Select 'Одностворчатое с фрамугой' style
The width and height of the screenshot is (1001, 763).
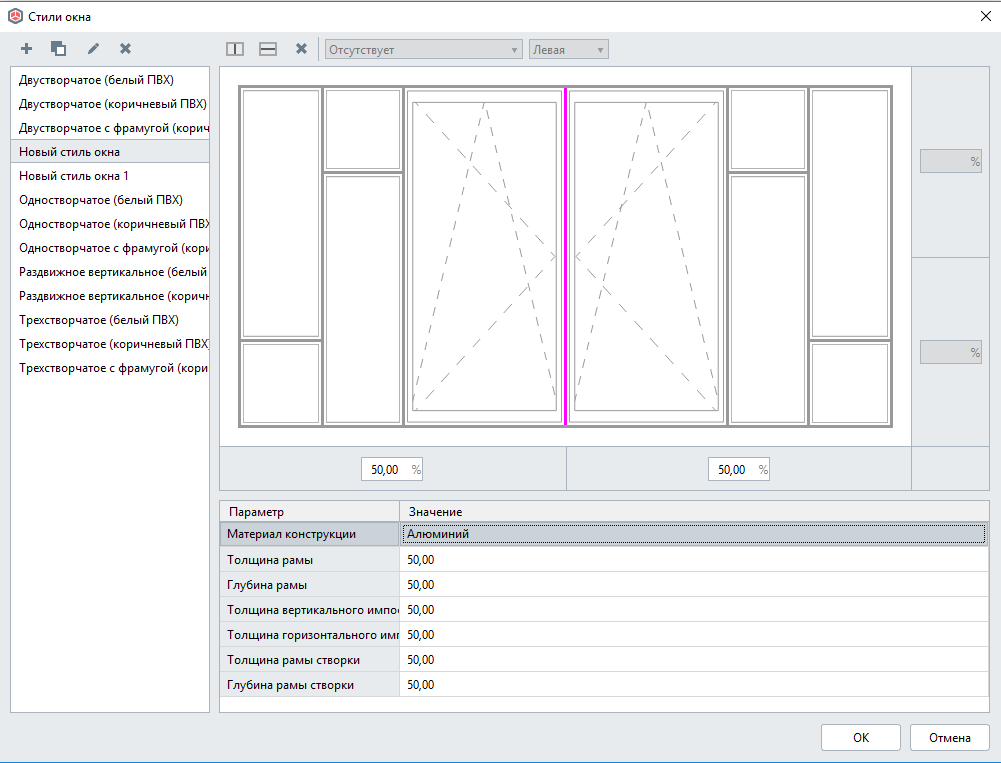[x=110, y=248]
